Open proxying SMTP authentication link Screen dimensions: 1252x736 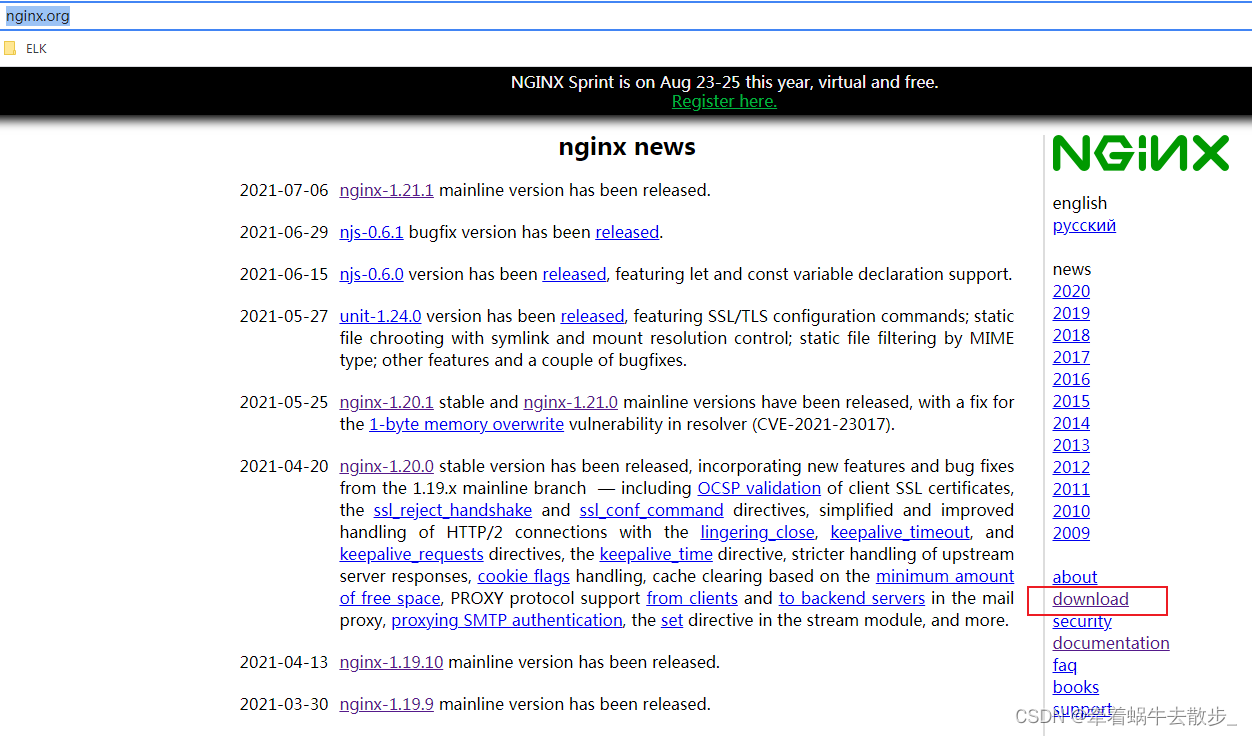[x=507, y=620]
